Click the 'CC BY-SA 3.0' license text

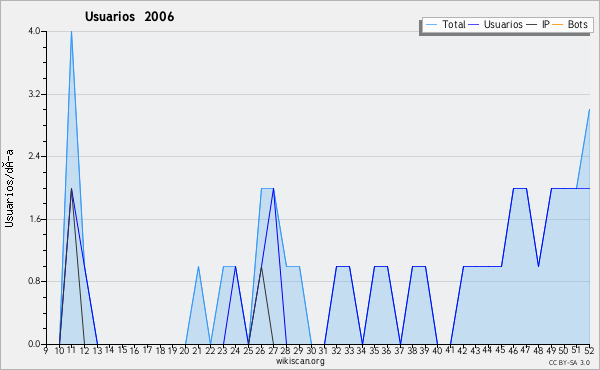click(569, 363)
